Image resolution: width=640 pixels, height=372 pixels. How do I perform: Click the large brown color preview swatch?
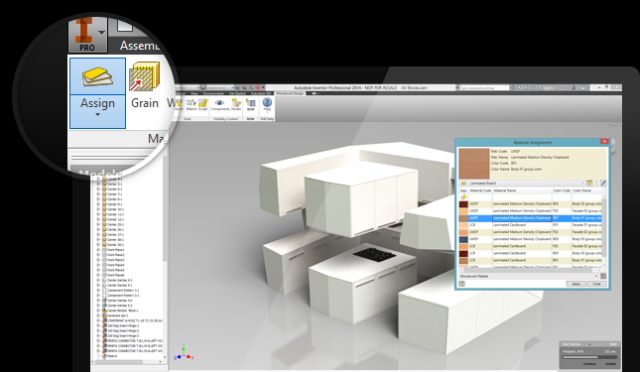click(x=474, y=163)
